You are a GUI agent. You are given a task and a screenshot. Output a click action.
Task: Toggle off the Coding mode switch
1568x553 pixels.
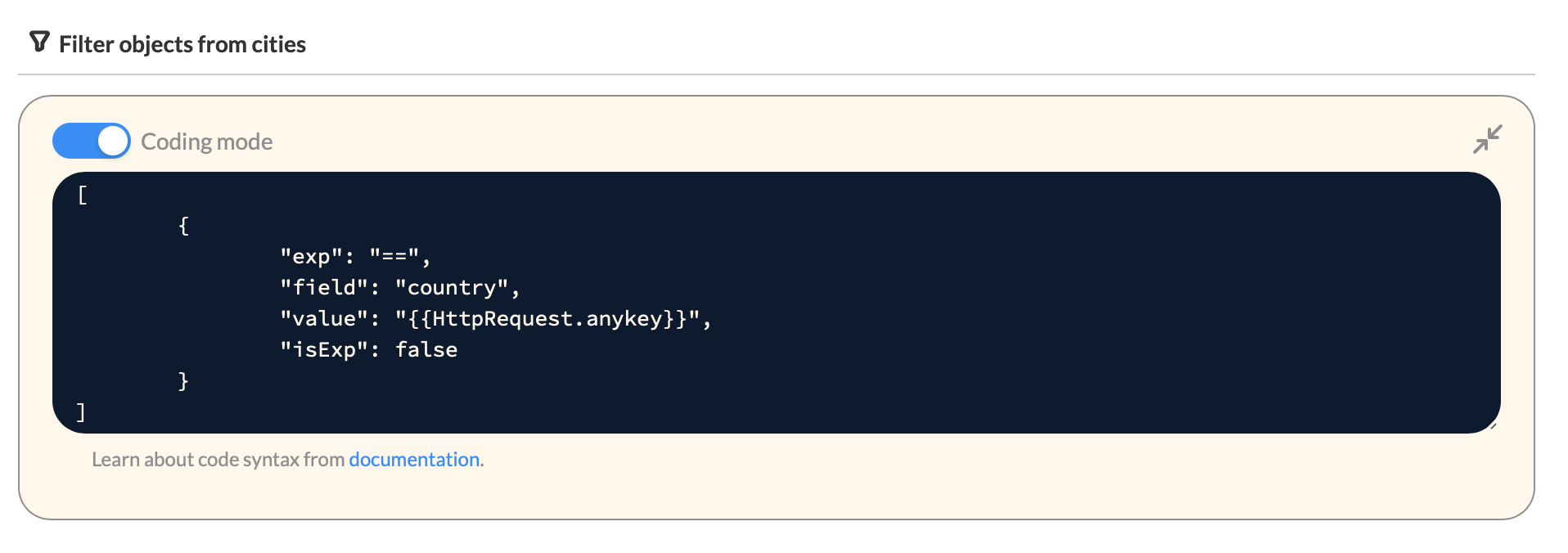92,141
